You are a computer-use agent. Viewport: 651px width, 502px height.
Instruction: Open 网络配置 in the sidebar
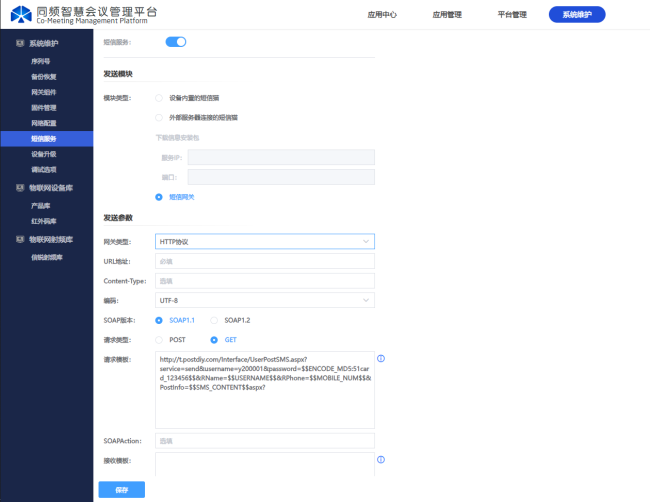[x=44, y=123]
